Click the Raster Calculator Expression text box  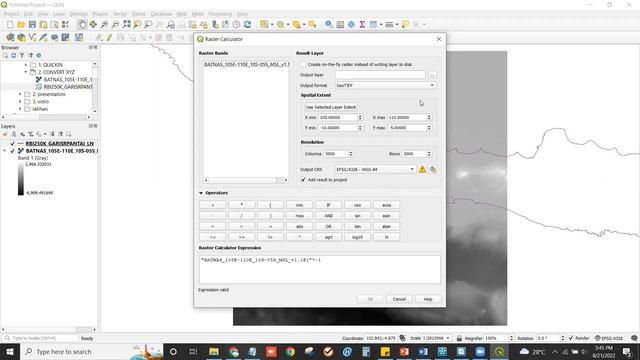pos(320,269)
